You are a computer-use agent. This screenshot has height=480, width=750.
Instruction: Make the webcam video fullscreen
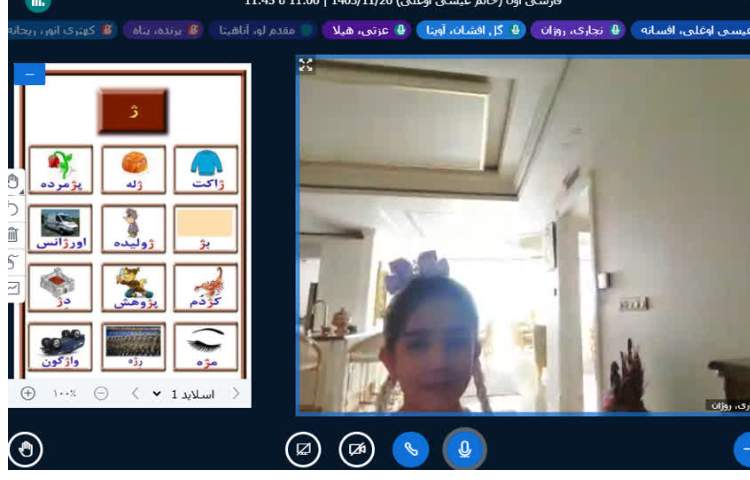tap(306, 65)
